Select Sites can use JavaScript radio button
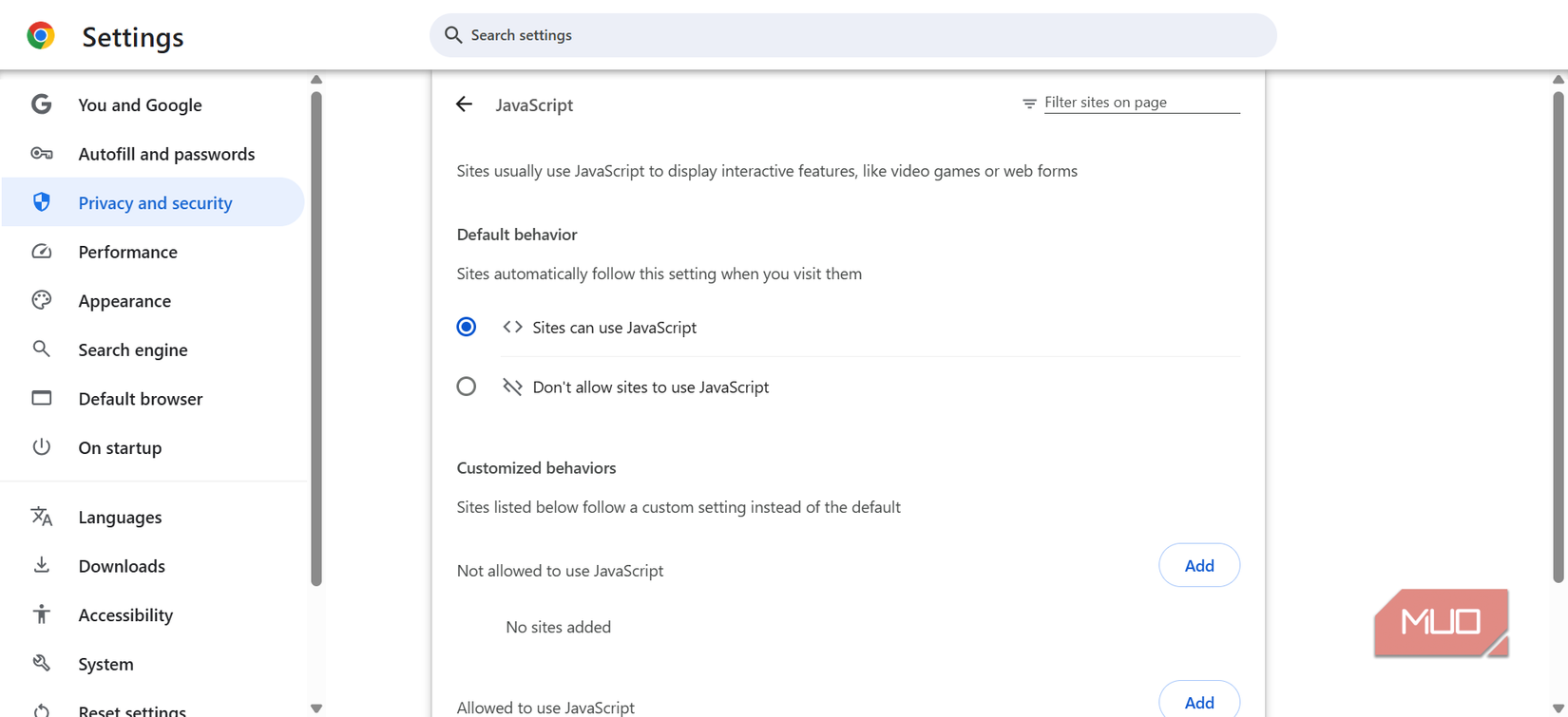The height and width of the screenshot is (717, 1568). pos(467,327)
